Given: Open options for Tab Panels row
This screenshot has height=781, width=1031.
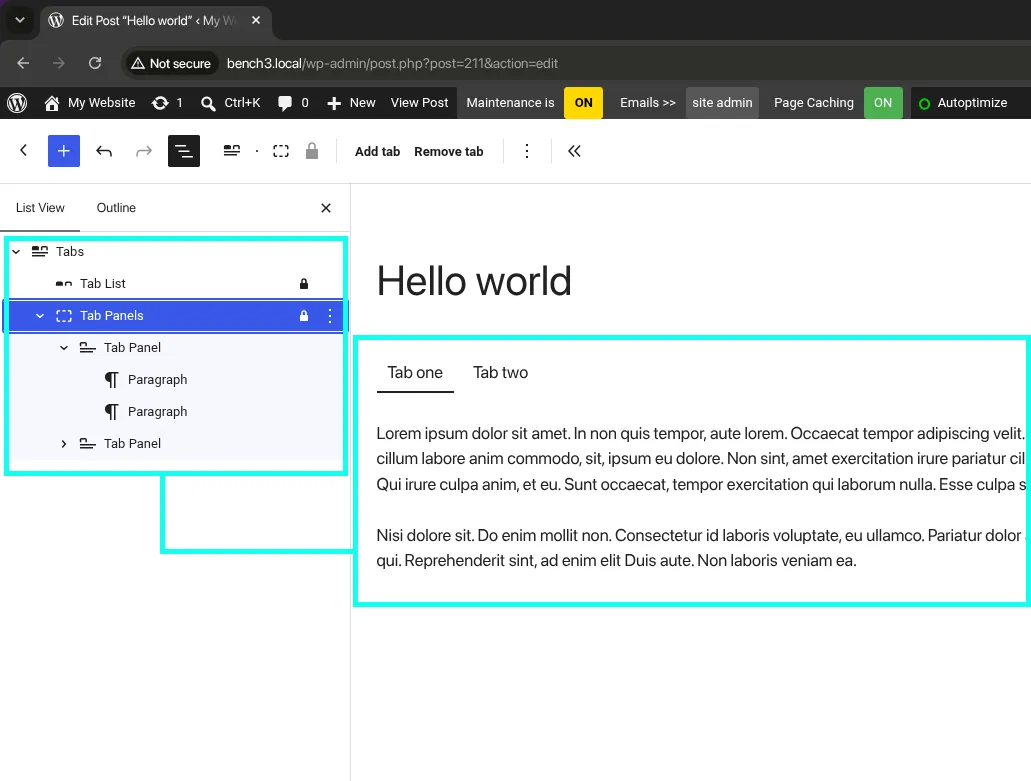Looking at the screenshot, I should [x=329, y=316].
